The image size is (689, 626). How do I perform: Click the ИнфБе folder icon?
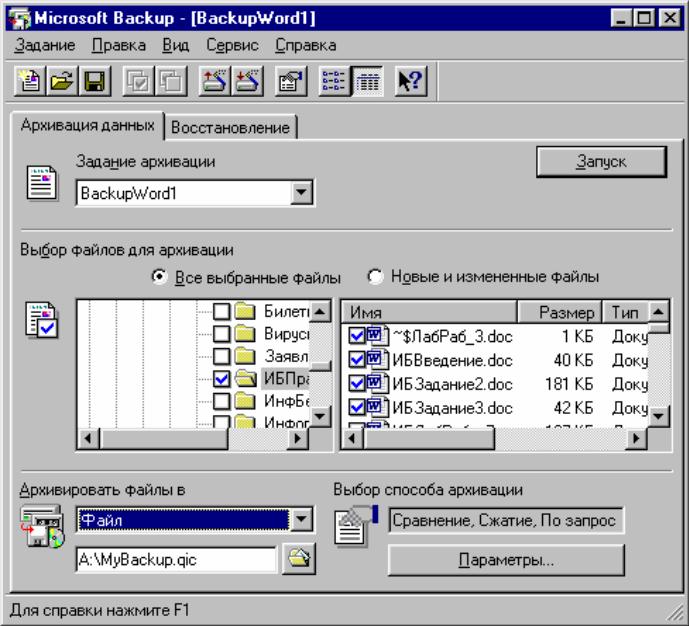(245, 401)
